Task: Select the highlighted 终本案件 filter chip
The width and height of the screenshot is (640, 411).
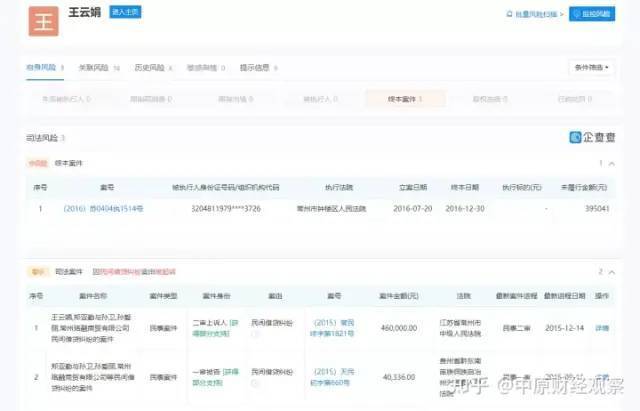Action: pyautogui.click(x=391, y=99)
